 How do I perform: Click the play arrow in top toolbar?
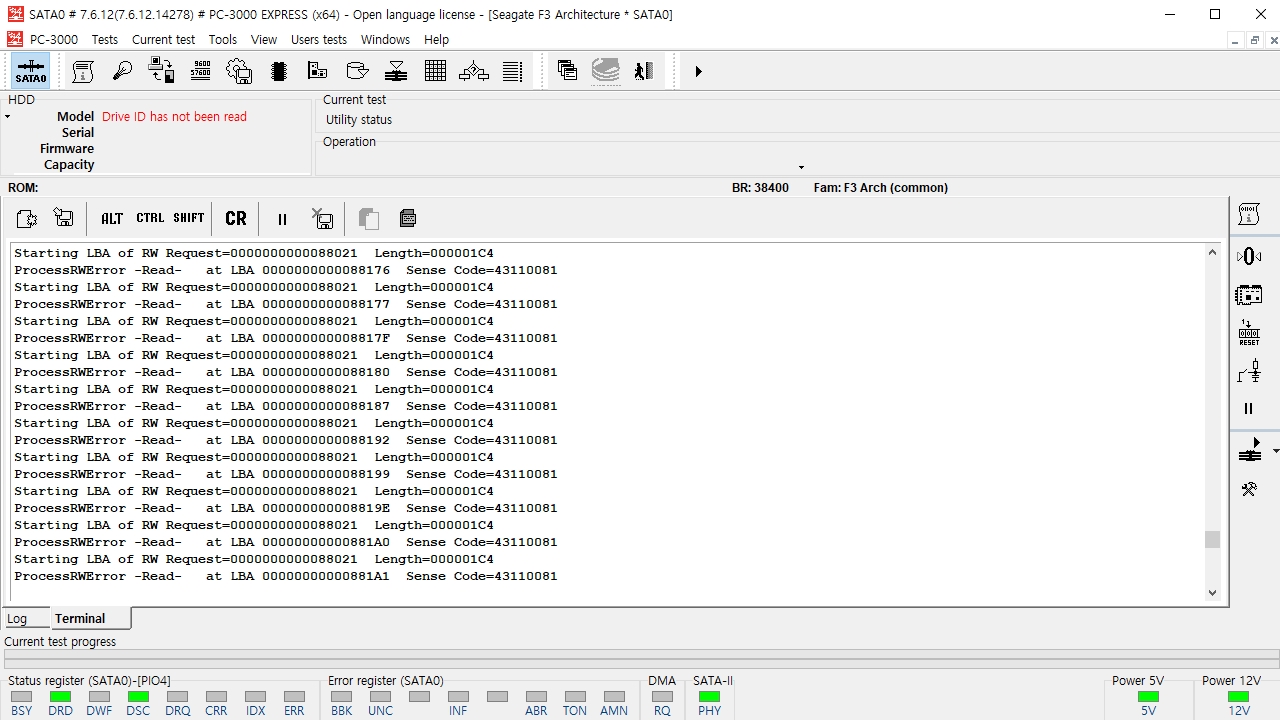point(698,71)
